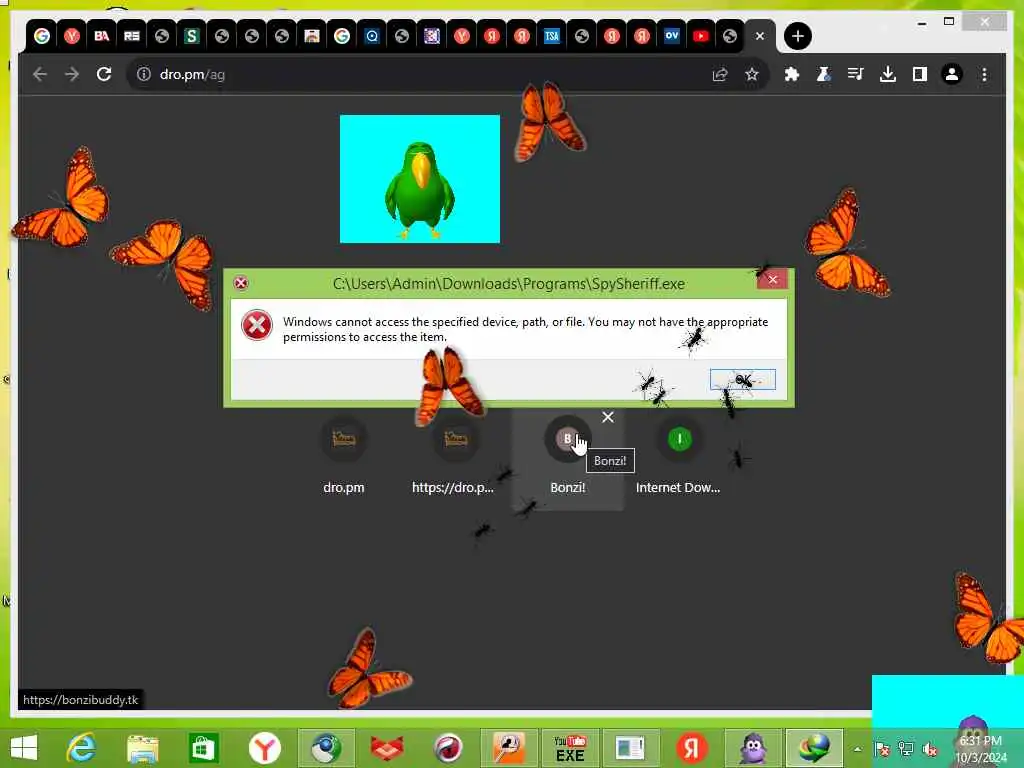Open the YouTube EXE taskbar app

point(570,748)
